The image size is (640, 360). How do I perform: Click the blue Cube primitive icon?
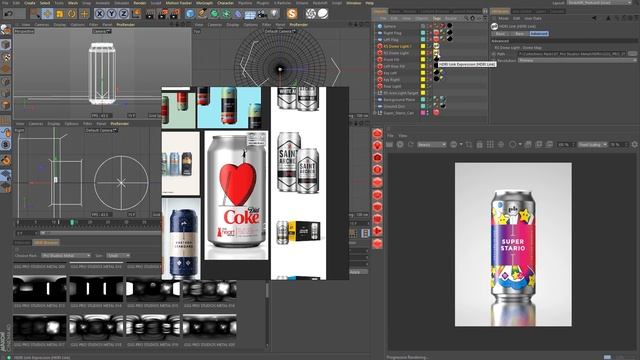click(x=190, y=14)
